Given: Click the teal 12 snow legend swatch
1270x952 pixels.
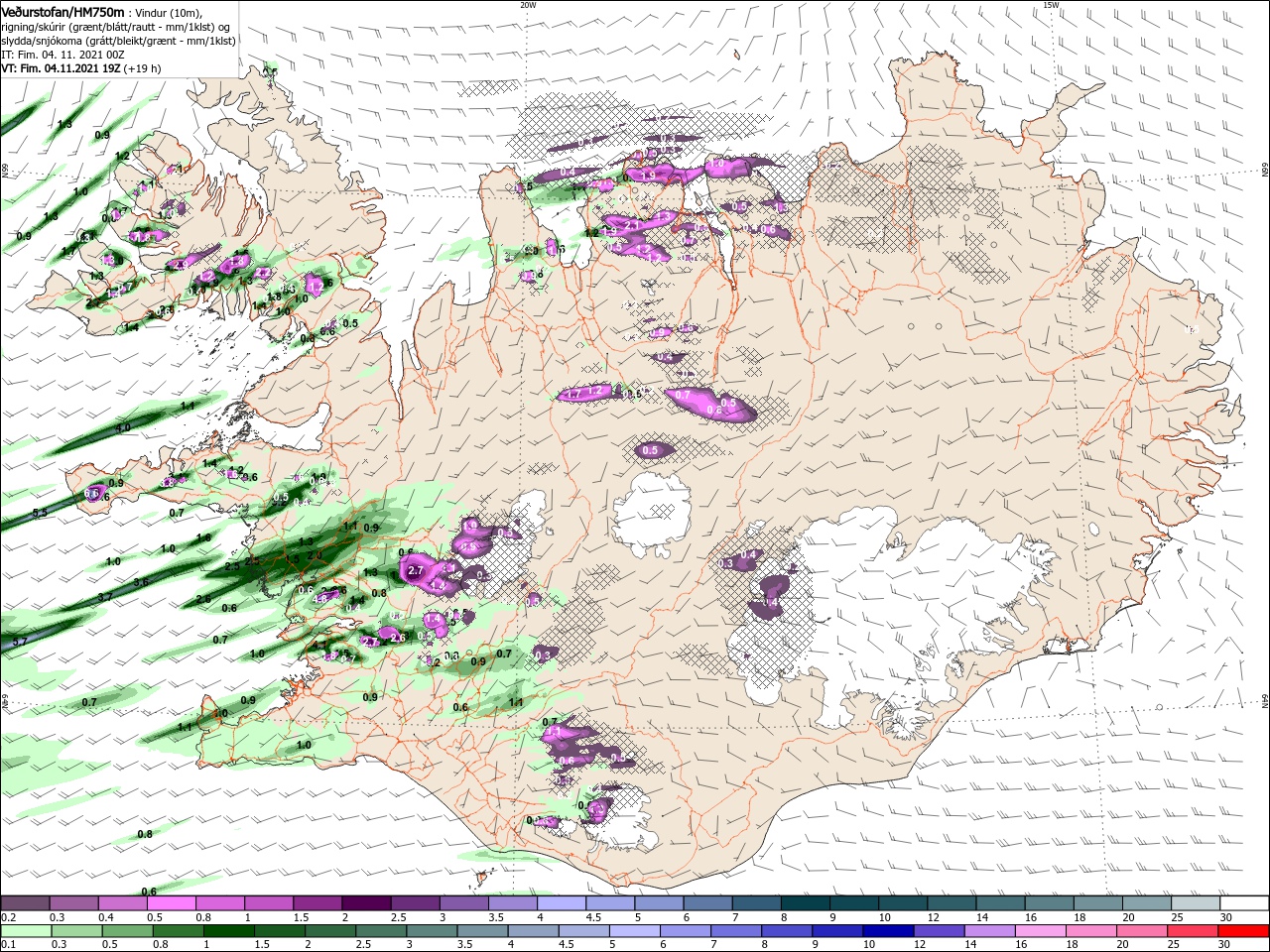Looking at the screenshot, I should [952, 903].
